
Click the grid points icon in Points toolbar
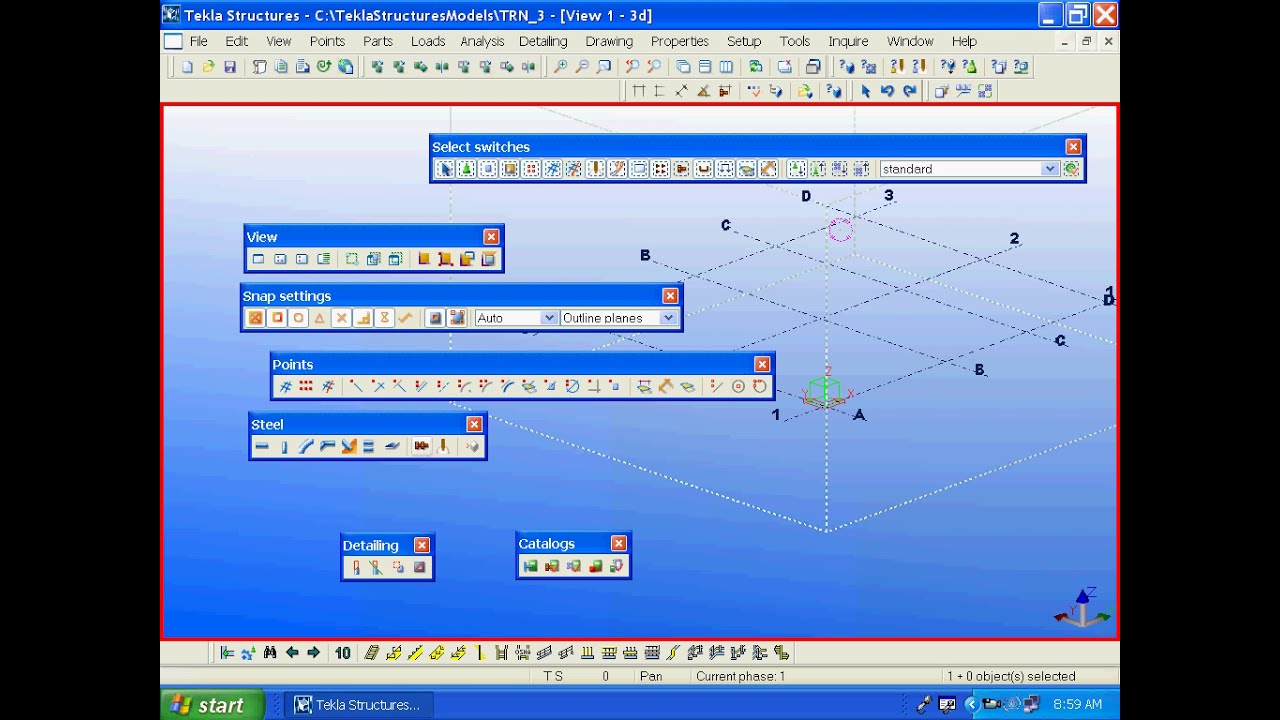(x=285, y=387)
